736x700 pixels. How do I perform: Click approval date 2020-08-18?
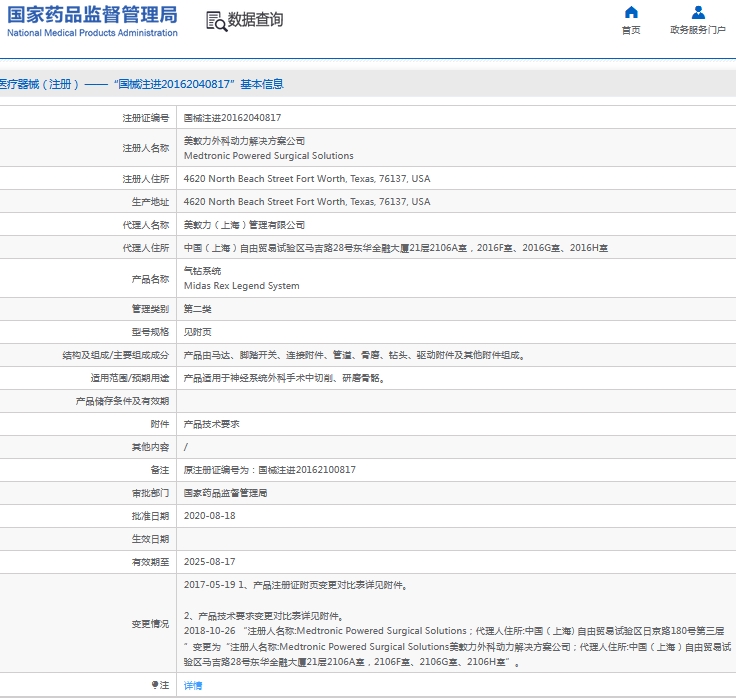209,516
